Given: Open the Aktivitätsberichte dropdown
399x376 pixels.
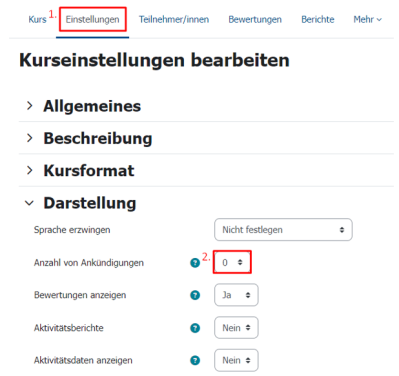Looking at the screenshot, I should pos(236,328).
